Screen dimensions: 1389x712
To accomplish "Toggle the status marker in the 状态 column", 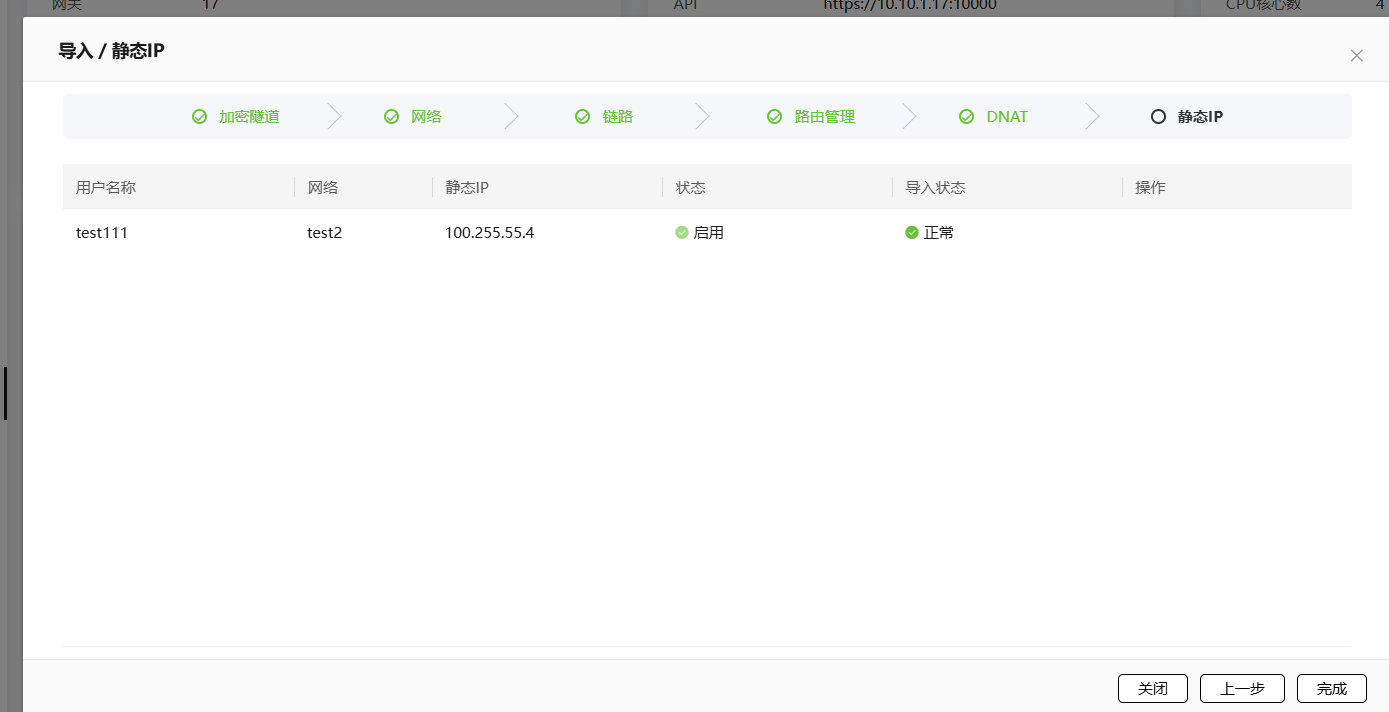I will pos(681,232).
